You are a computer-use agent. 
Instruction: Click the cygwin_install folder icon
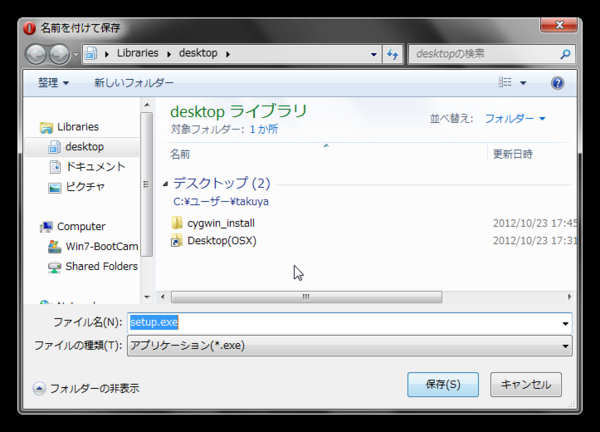pyautogui.click(x=177, y=223)
